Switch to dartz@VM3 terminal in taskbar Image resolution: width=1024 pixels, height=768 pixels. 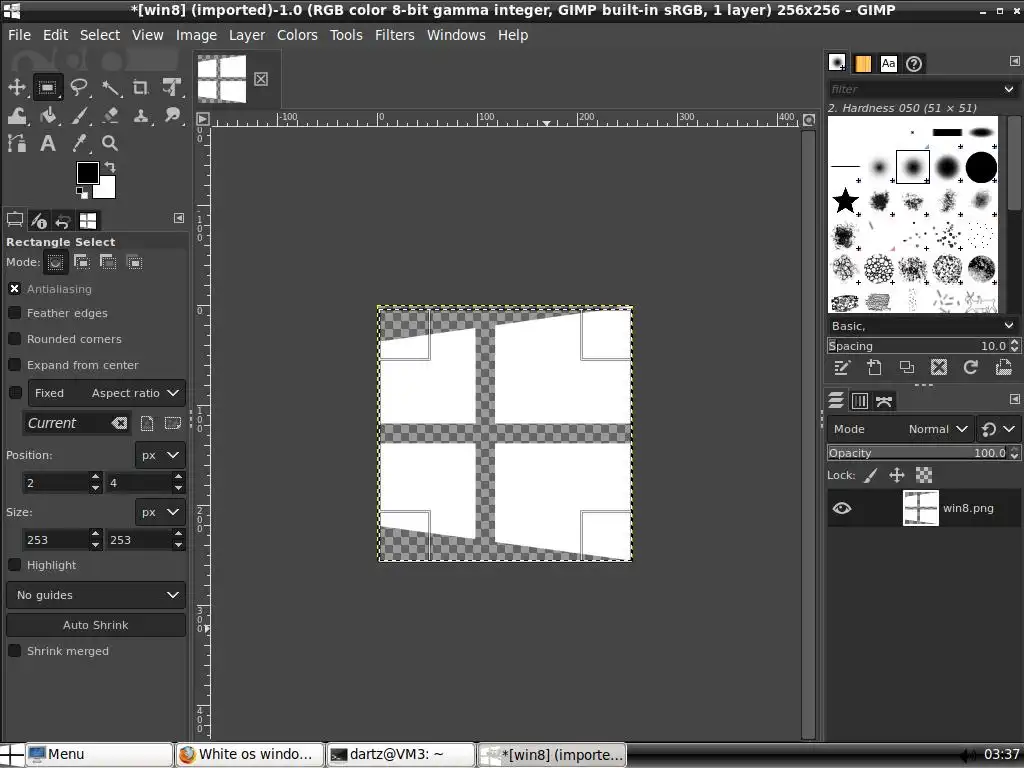(x=400, y=754)
